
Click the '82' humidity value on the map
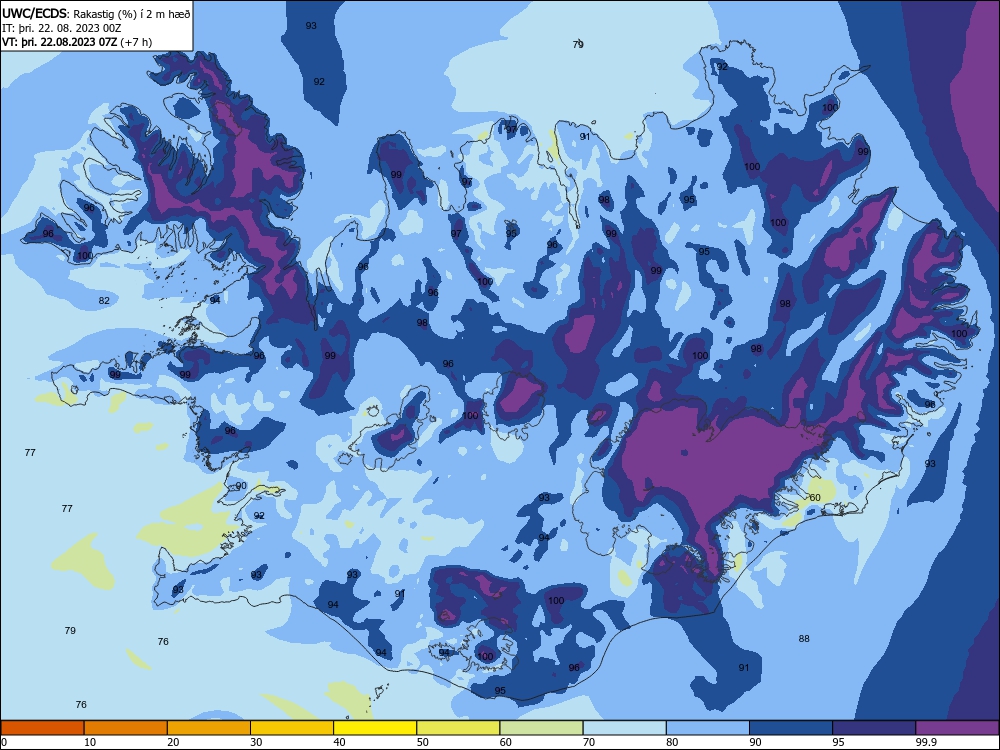point(104,300)
